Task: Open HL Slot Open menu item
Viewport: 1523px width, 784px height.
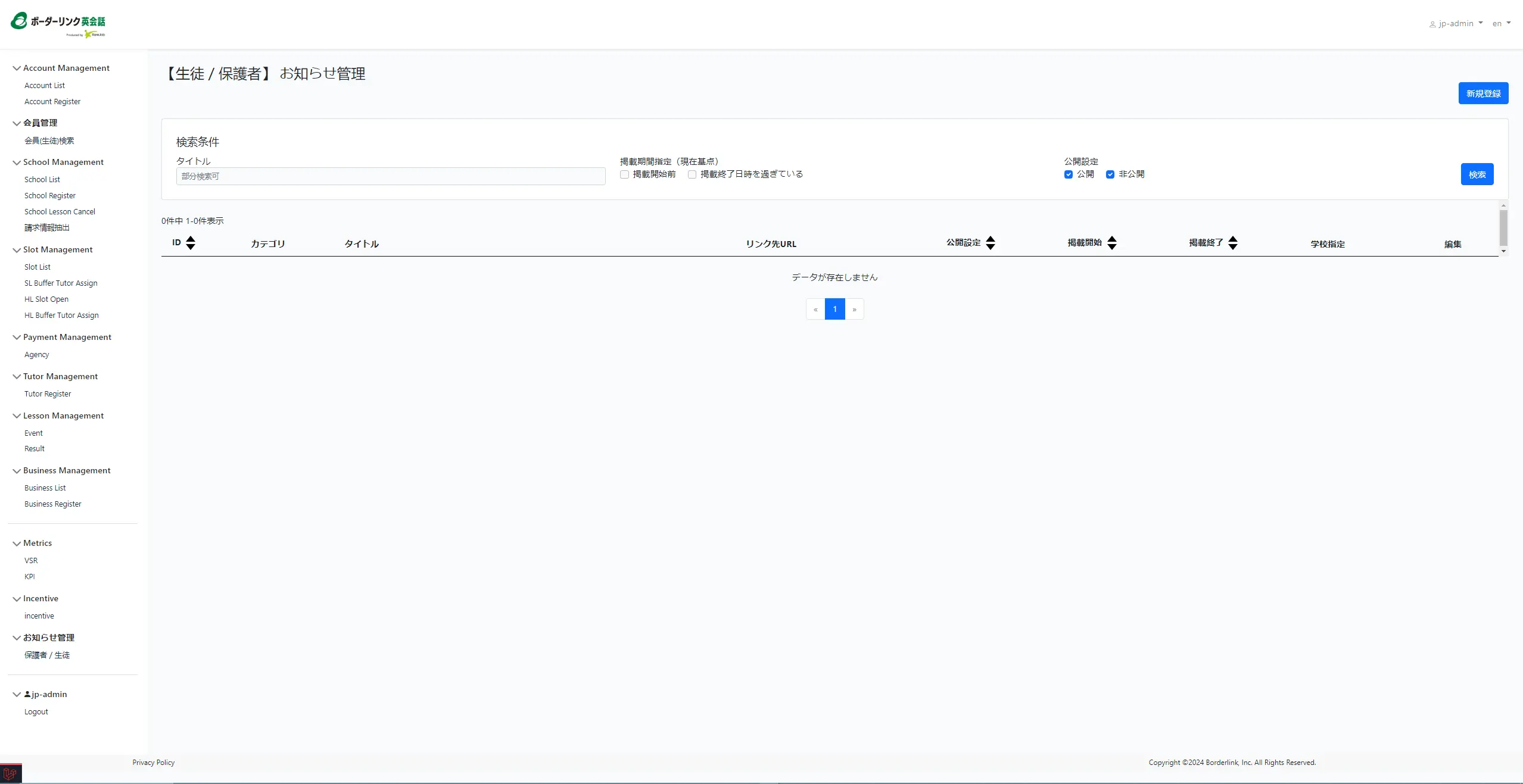Action: point(46,299)
